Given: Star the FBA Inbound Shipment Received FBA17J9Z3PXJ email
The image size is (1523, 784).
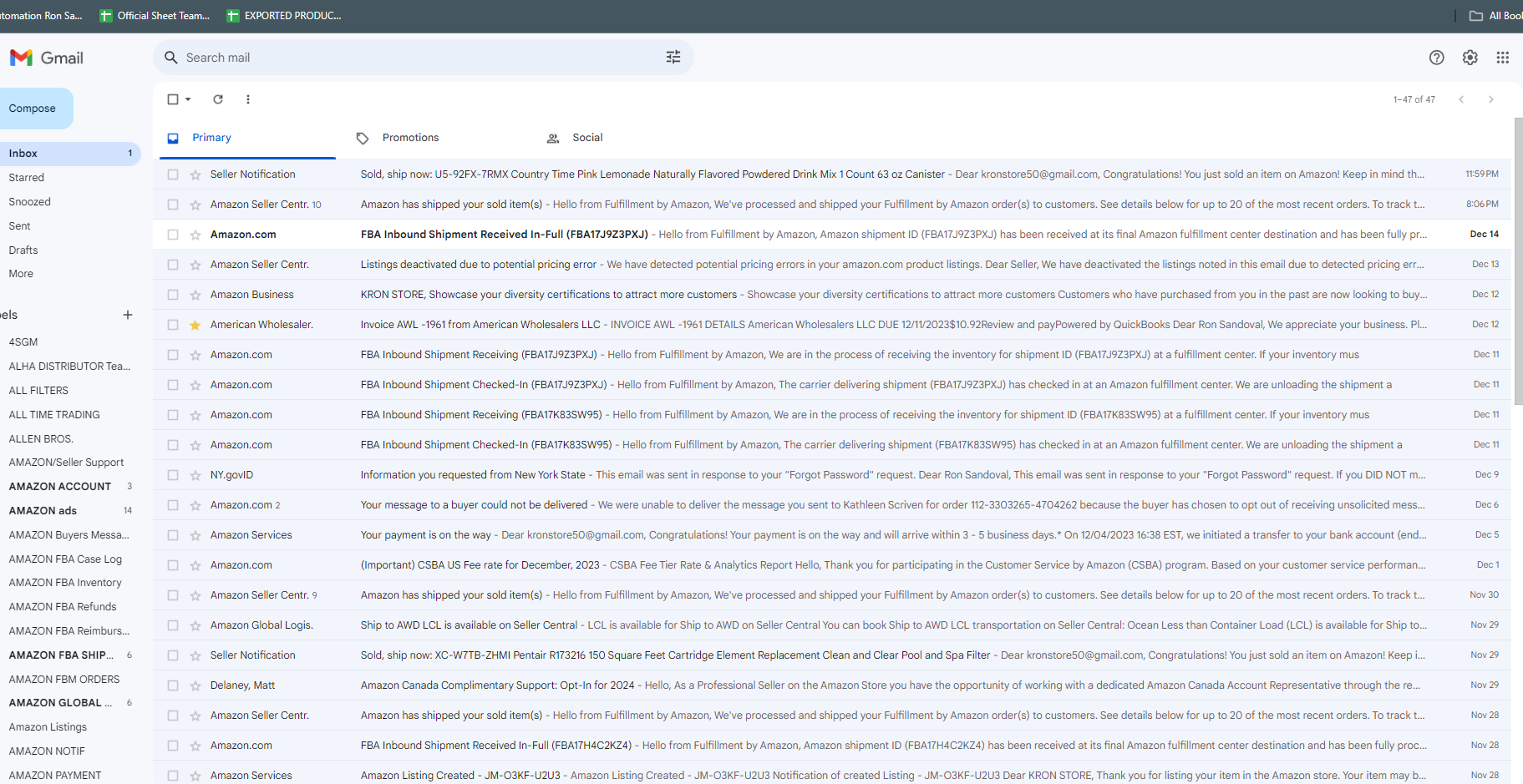Looking at the screenshot, I should coord(195,235).
